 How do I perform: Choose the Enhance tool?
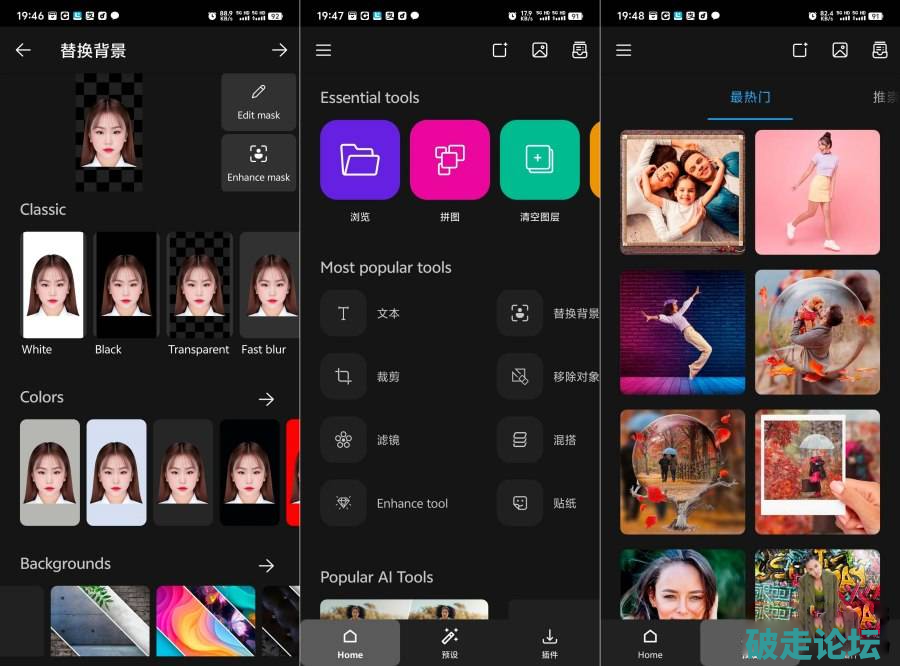pos(343,503)
